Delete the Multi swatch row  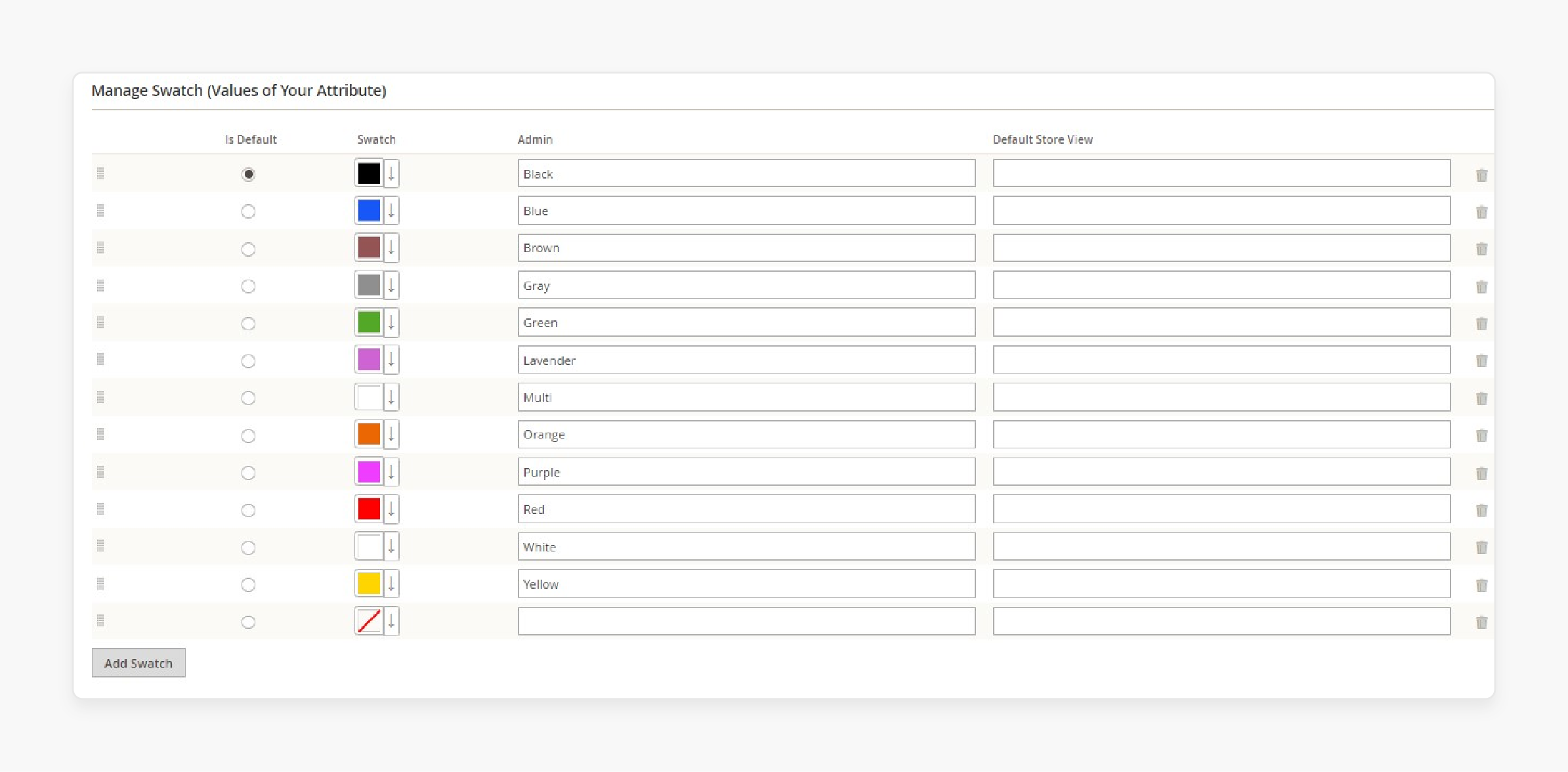tap(1481, 398)
